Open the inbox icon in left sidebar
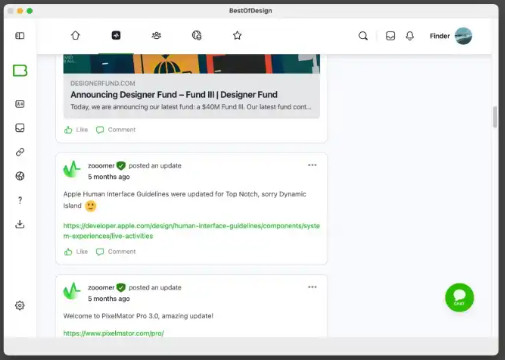This screenshot has width=505, height=360. [x=20, y=128]
